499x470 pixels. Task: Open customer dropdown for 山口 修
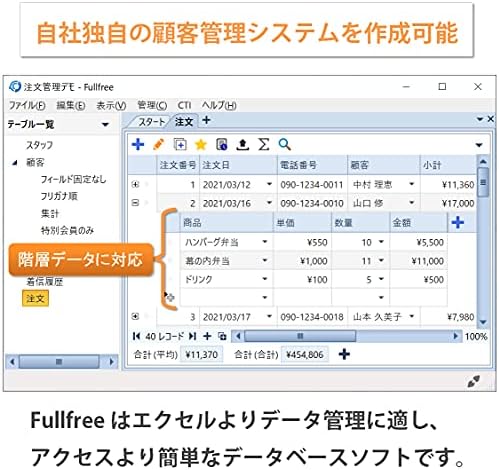pos(412,203)
